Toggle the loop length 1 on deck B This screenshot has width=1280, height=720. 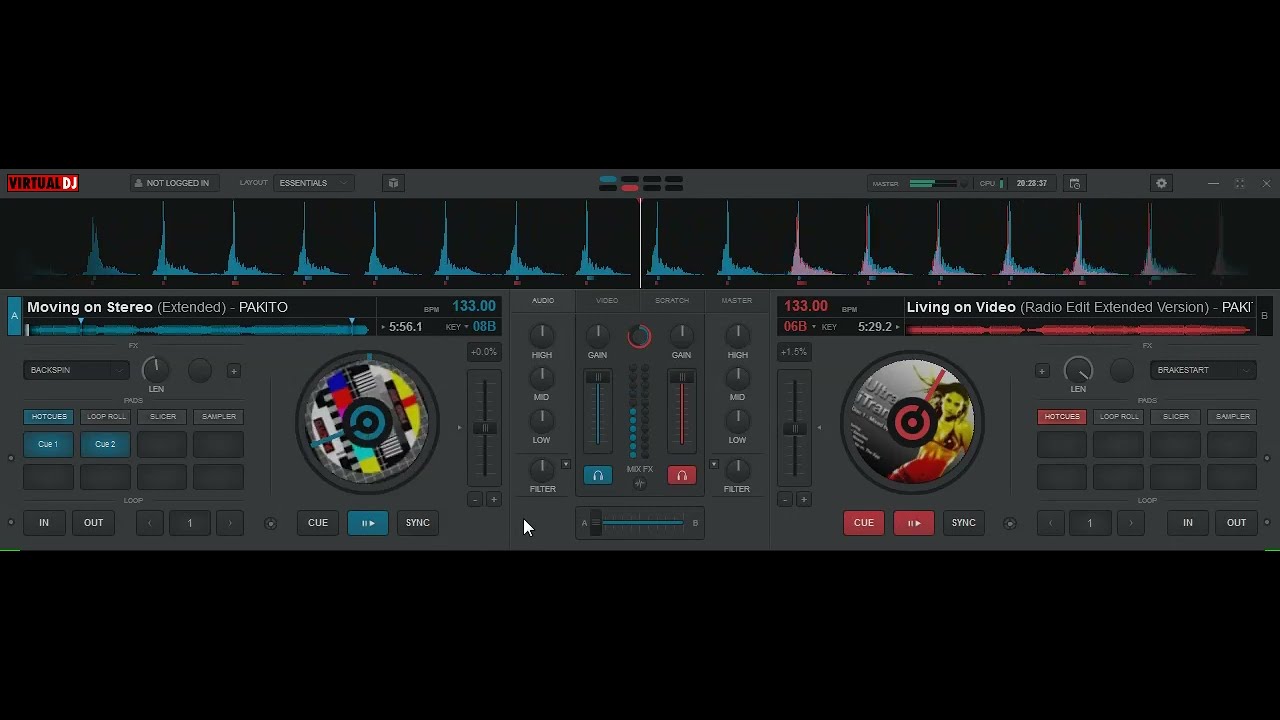[x=1090, y=523]
